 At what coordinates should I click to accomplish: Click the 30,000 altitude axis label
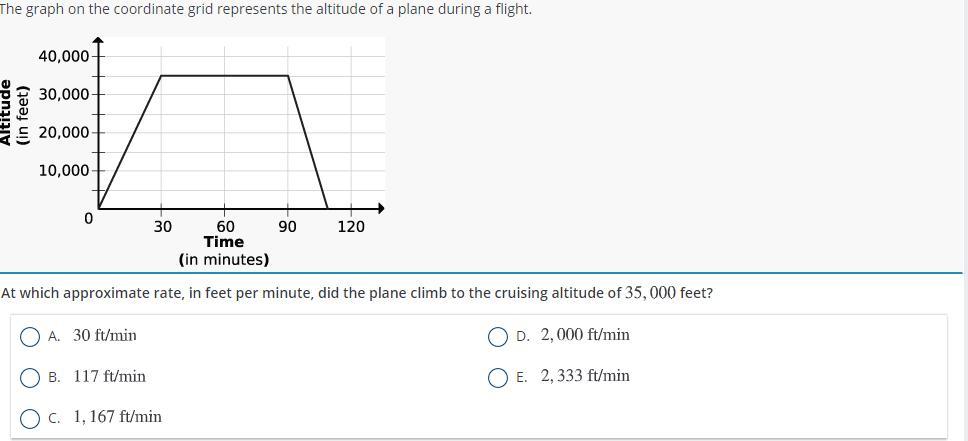[64, 94]
